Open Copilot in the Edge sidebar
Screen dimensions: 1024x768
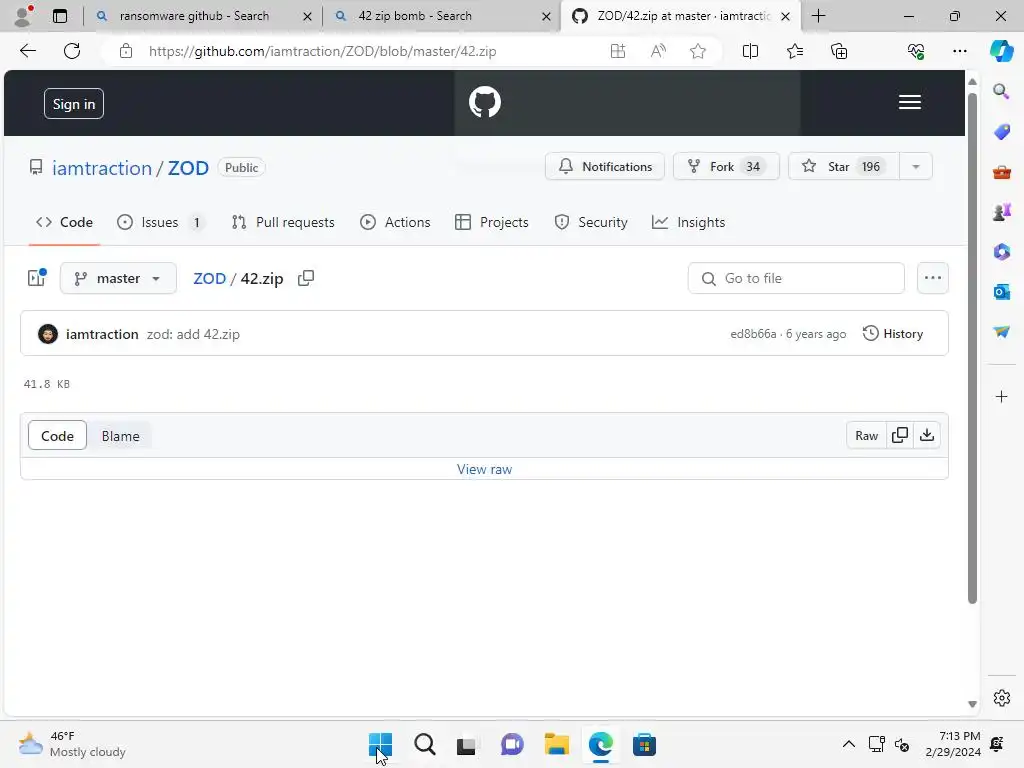1001,51
